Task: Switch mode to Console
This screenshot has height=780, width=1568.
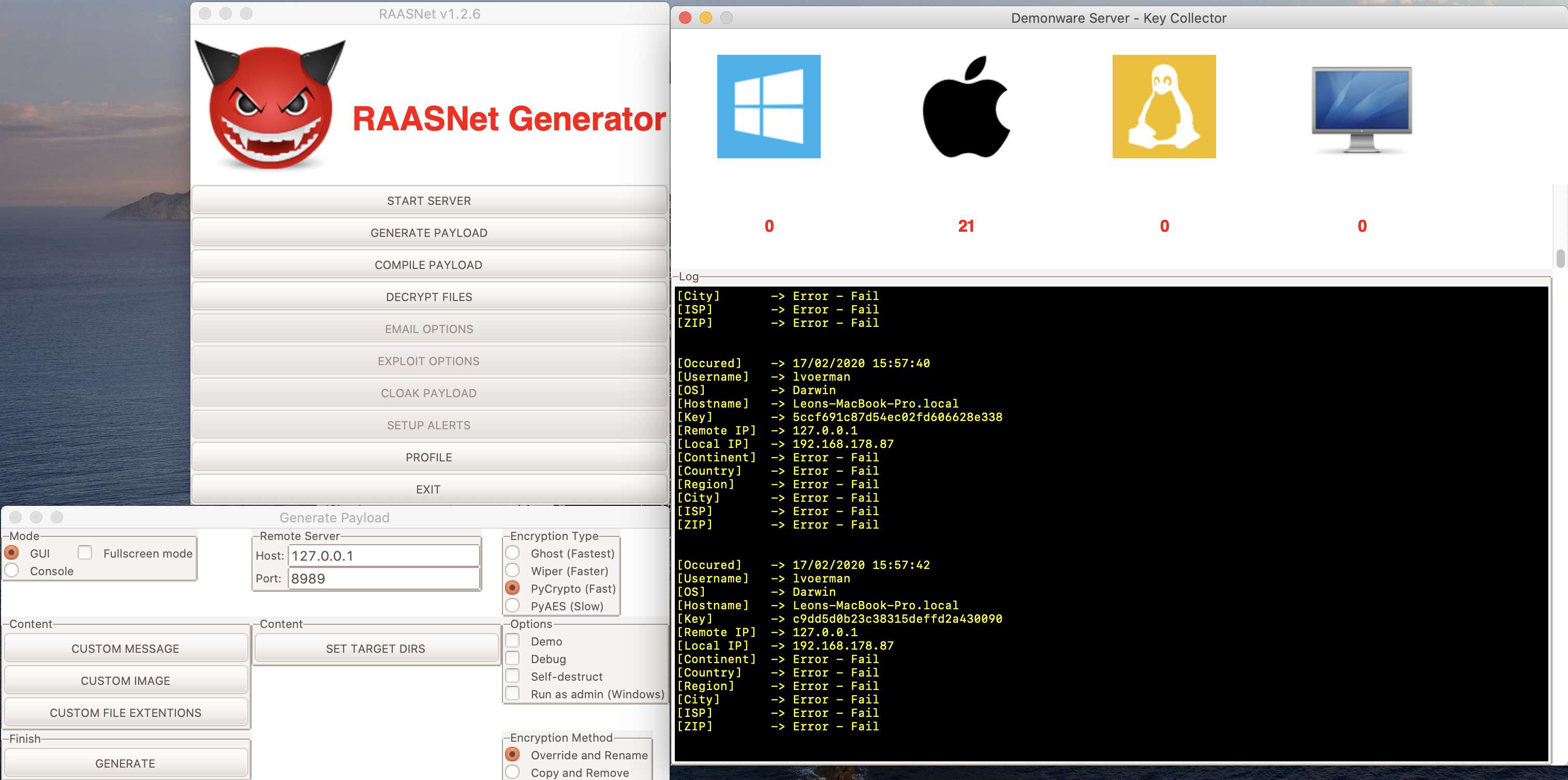Action: pyautogui.click(x=11, y=571)
